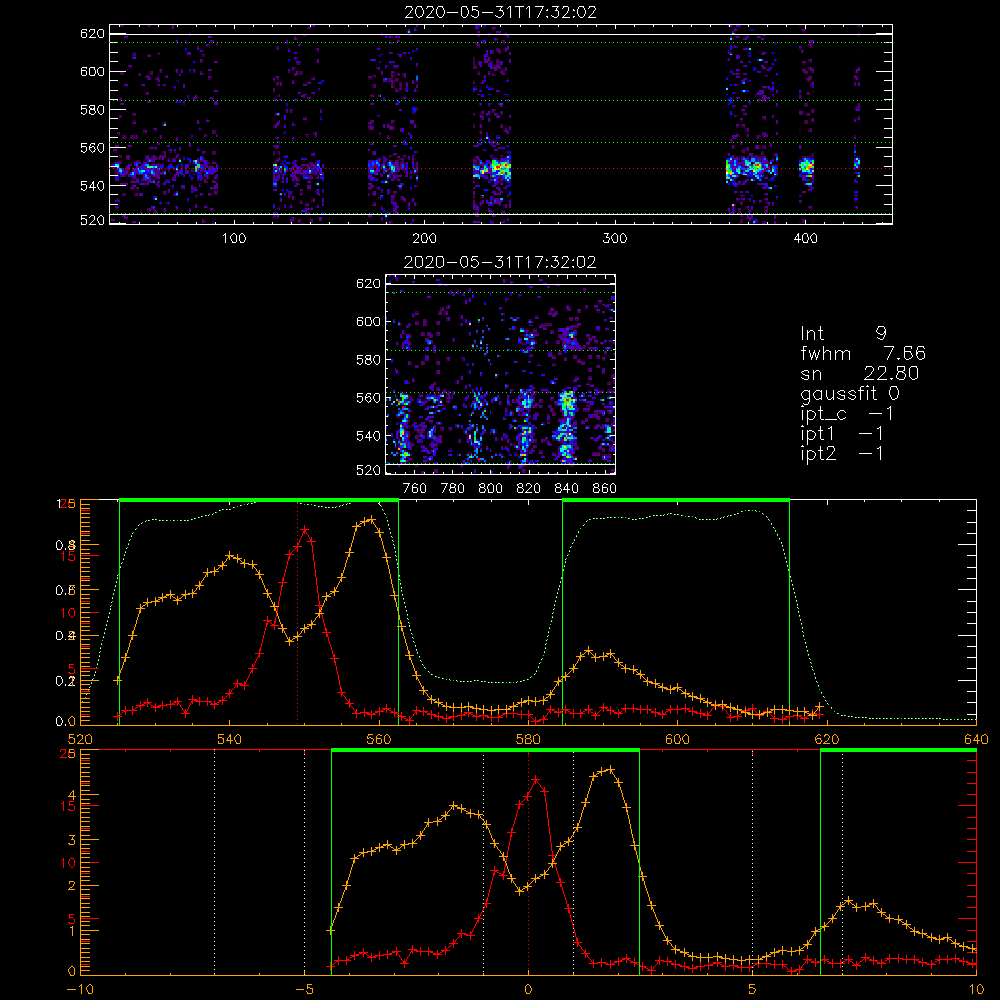Select the 'Int 9' readout line

click(843, 333)
